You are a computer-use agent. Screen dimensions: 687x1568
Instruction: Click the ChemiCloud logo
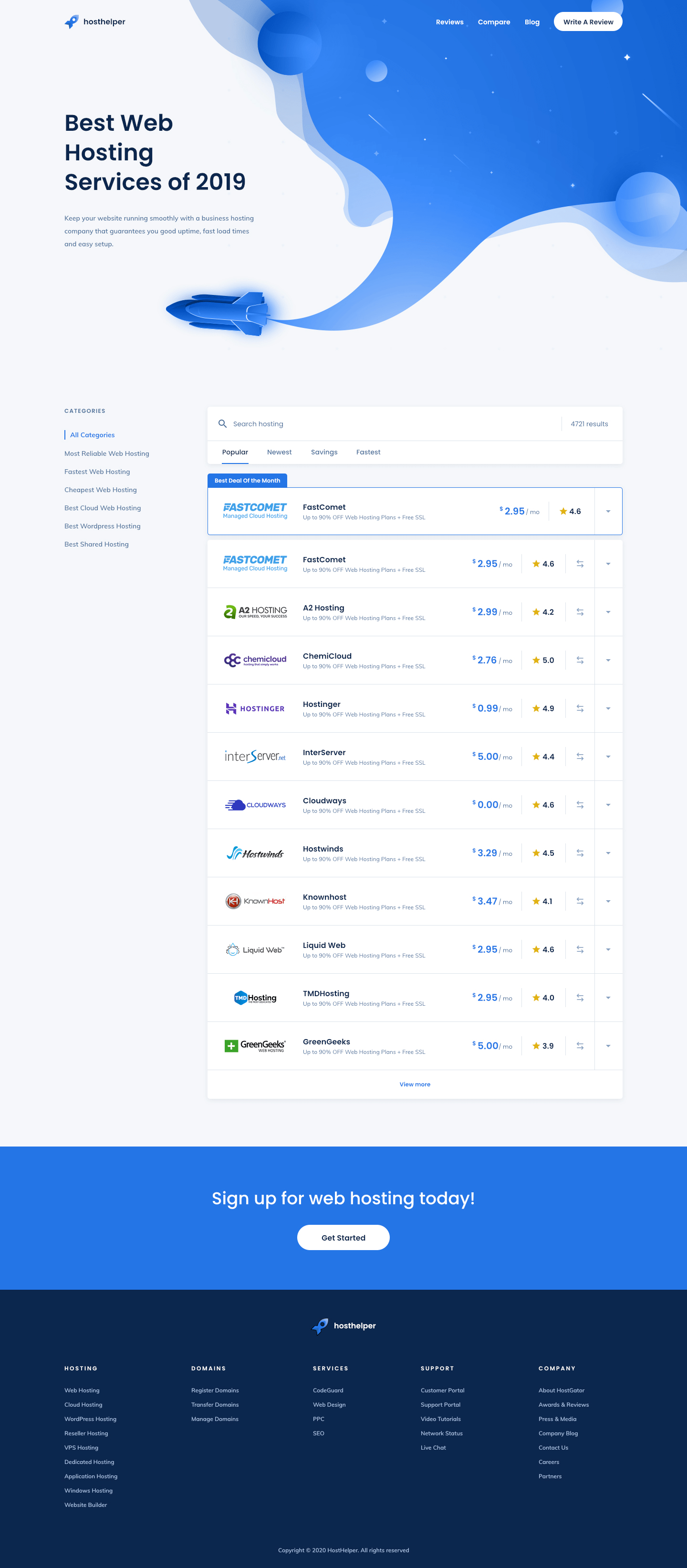tap(255, 660)
